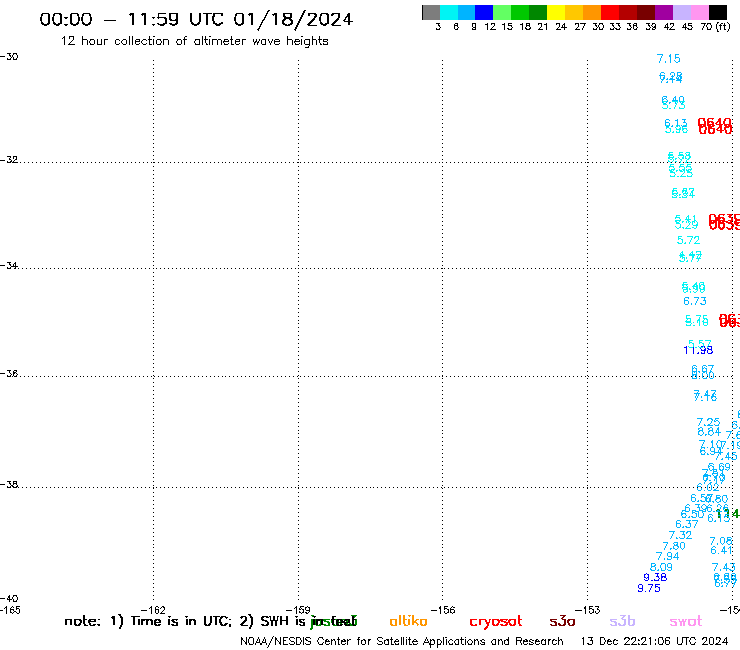
Task: Click the 6.37 wave height value
Action: (x=687, y=524)
